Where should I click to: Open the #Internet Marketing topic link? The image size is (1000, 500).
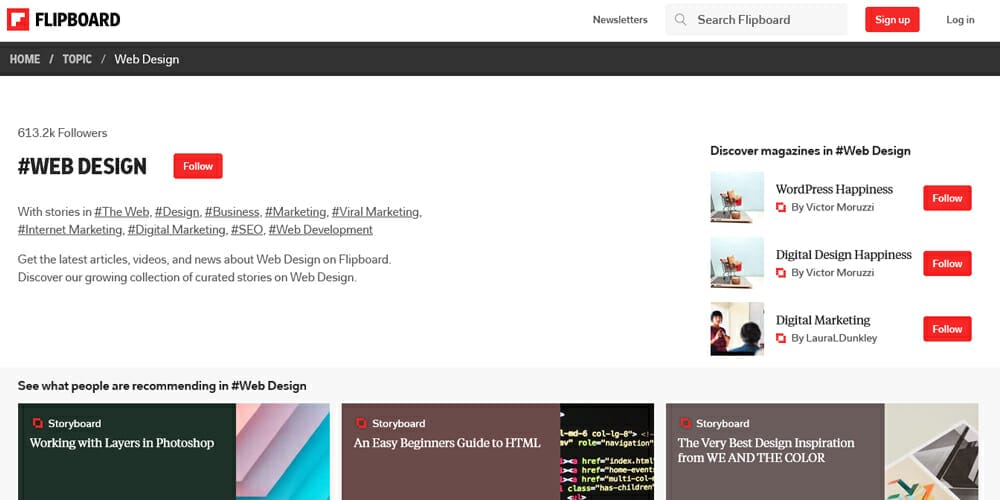tap(70, 230)
